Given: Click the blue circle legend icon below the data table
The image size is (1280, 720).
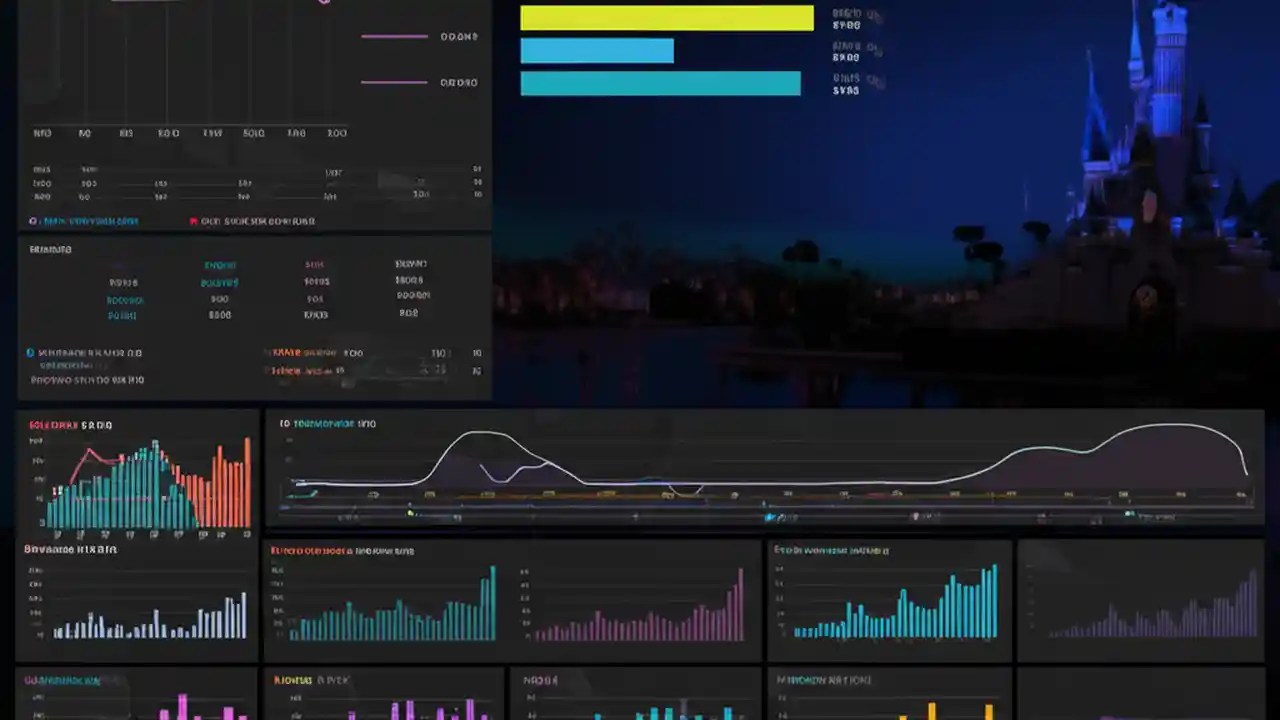Looking at the screenshot, I should click(33, 221).
